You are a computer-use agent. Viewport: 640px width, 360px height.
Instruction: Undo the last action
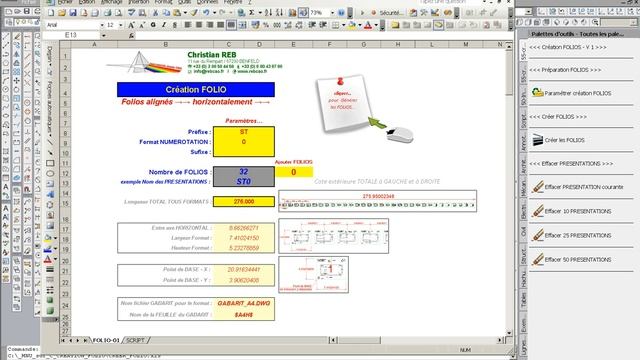(207, 13)
